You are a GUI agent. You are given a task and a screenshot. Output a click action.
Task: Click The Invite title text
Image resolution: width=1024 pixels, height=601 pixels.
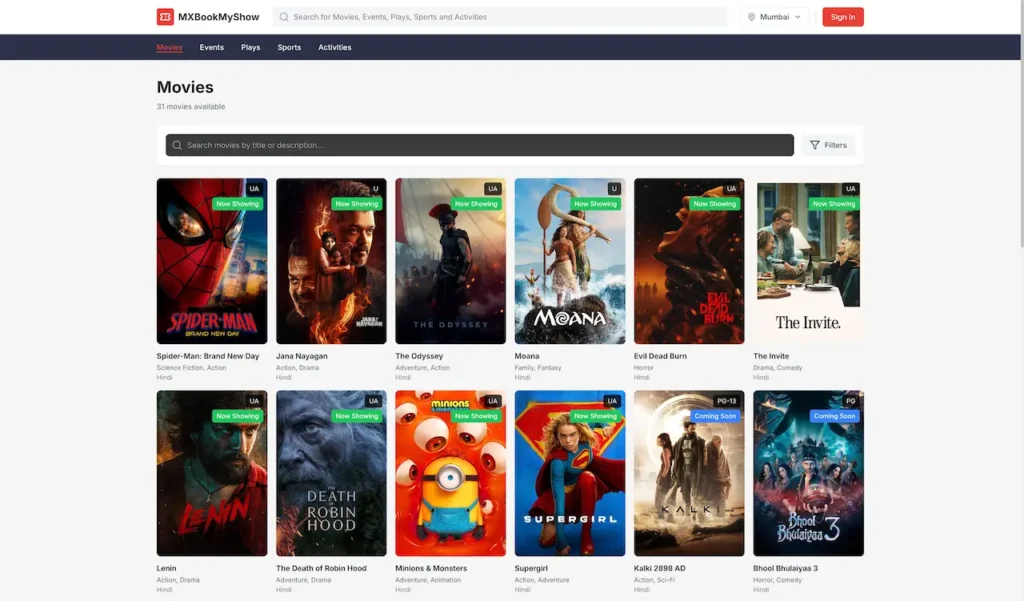tap(771, 356)
